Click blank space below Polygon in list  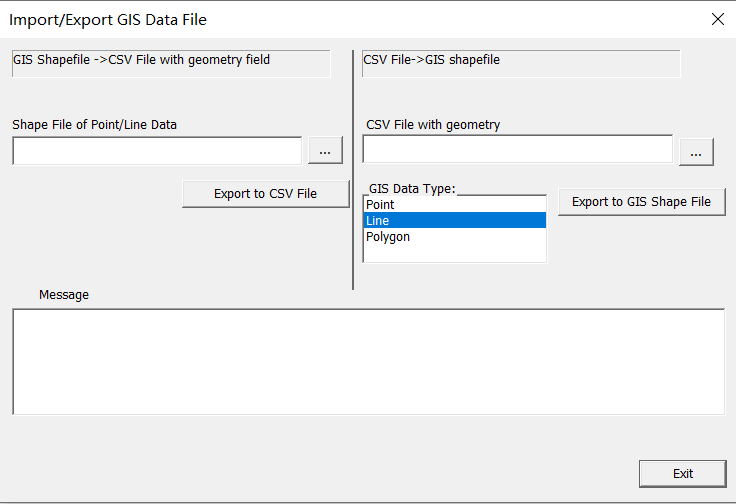[454, 252]
